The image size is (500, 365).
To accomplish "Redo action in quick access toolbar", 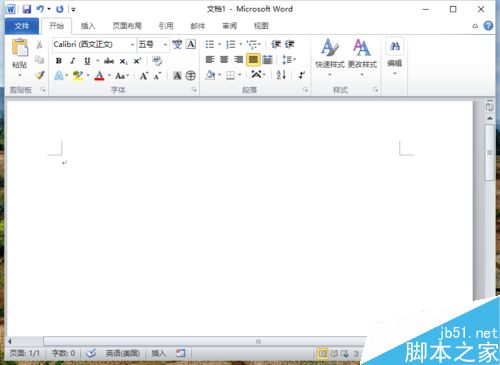I will pyautogui.click(x=60, y=9).
